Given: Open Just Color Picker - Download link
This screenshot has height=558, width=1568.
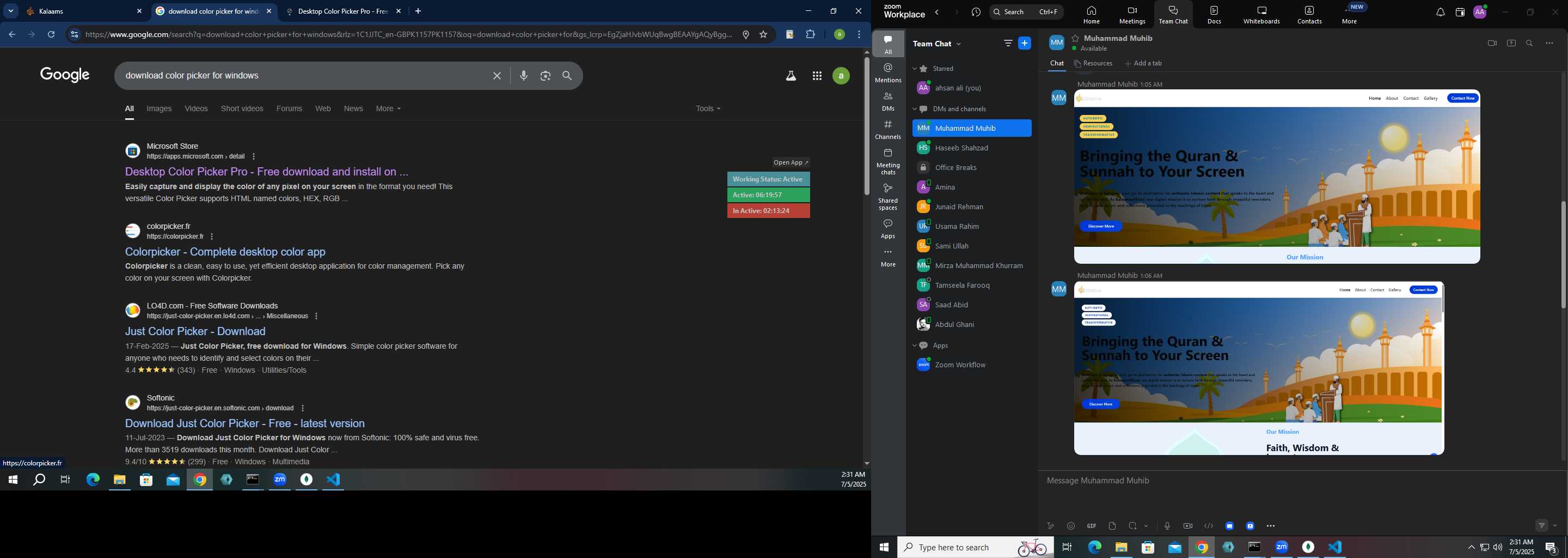Looking at the screenshot, I should pos(195,331).
